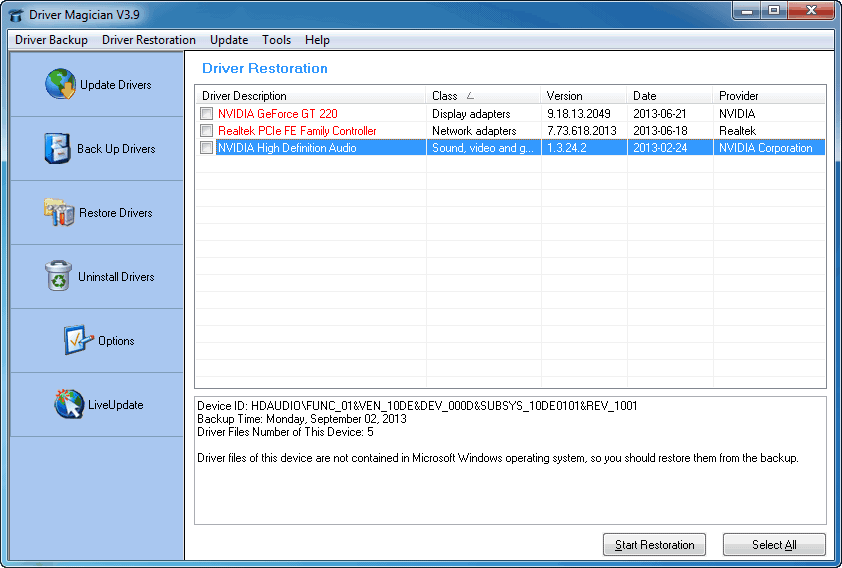842x568 pixels.
Task: Click the Options checklist icon
Action: 78,340
